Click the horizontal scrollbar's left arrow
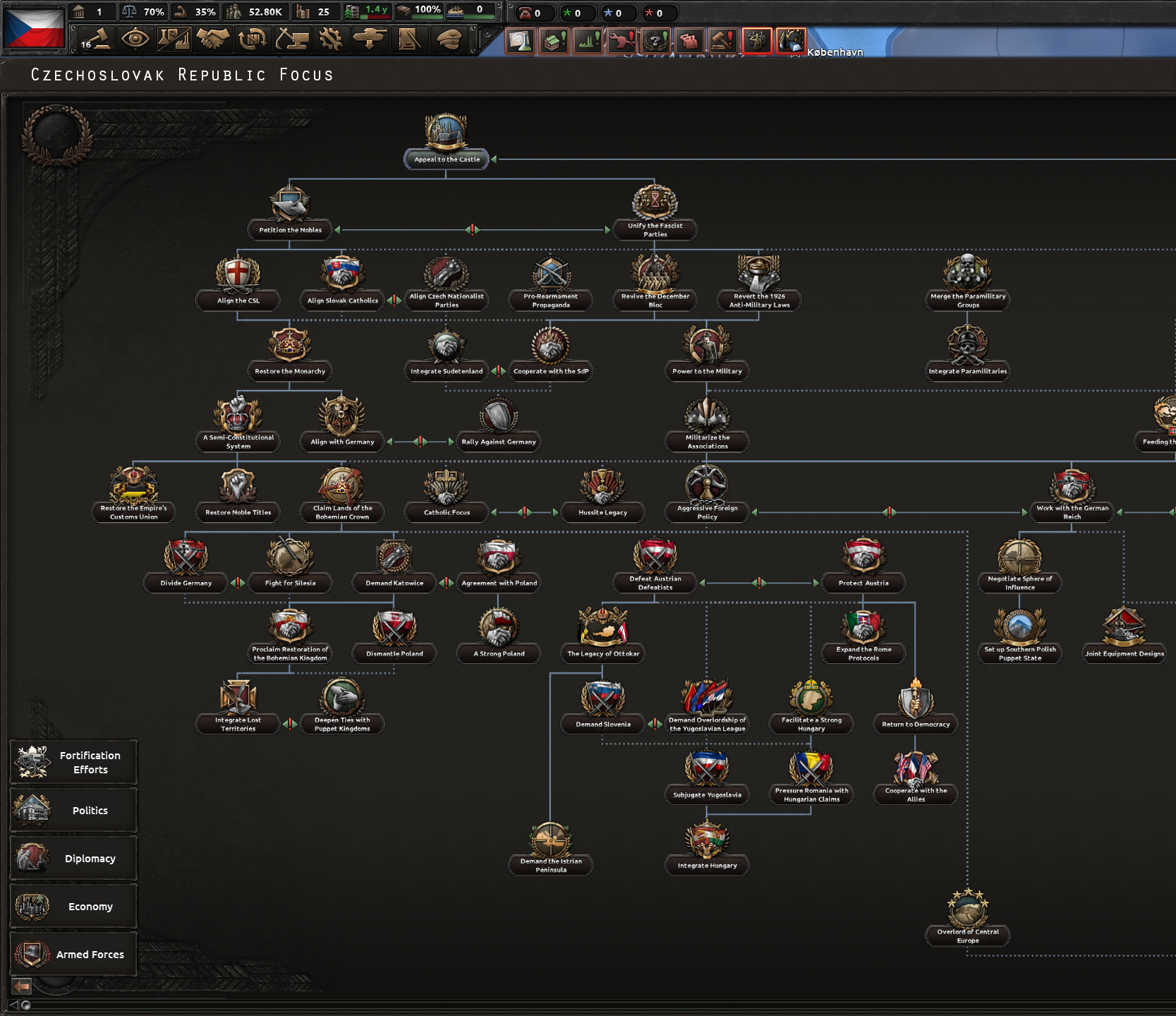 pyautogui.click(x=13, y=1005)
